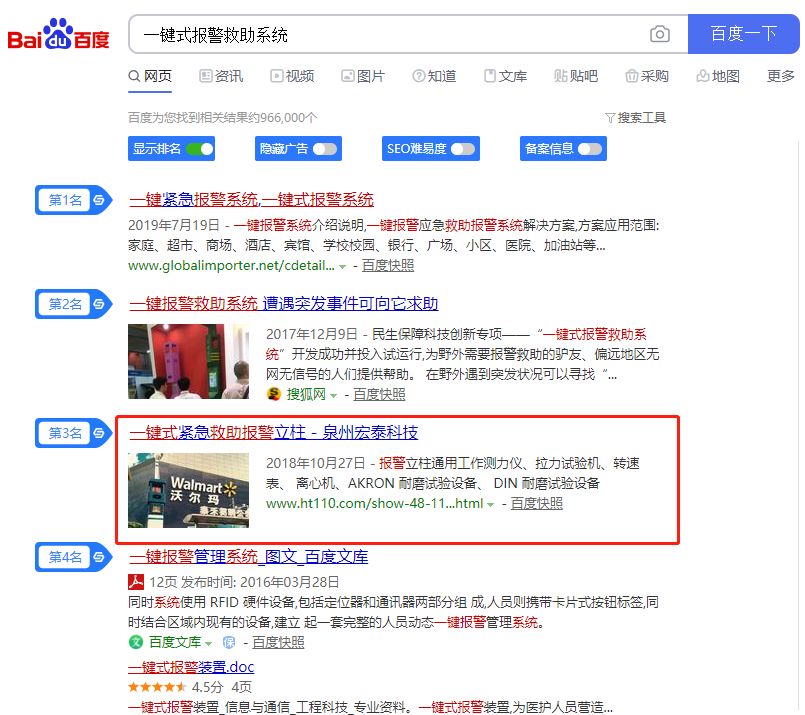The width and height of the screenshot is (805, 715).
Task: Click the search tools filter icon
Action: tap(610, 118)
